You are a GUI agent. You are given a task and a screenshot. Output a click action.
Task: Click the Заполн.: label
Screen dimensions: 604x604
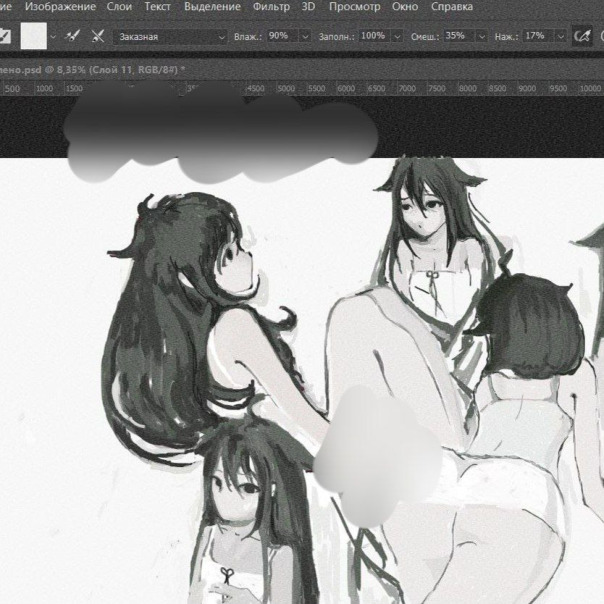(x=336, y=37)
